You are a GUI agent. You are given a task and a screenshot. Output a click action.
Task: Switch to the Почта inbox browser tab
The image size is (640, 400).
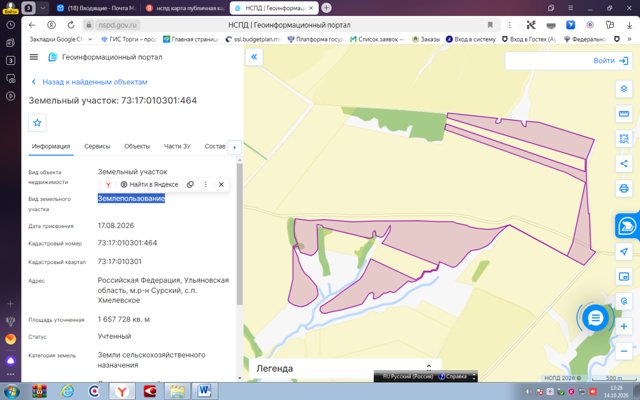pos(97,8)
